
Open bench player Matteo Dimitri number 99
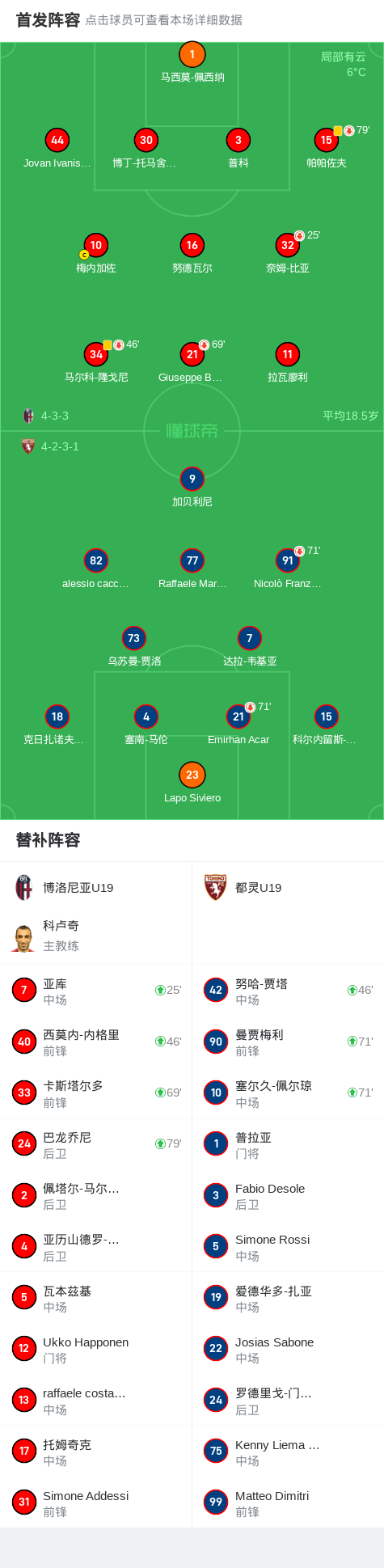pyautogui.click(x=288, y=1502)
